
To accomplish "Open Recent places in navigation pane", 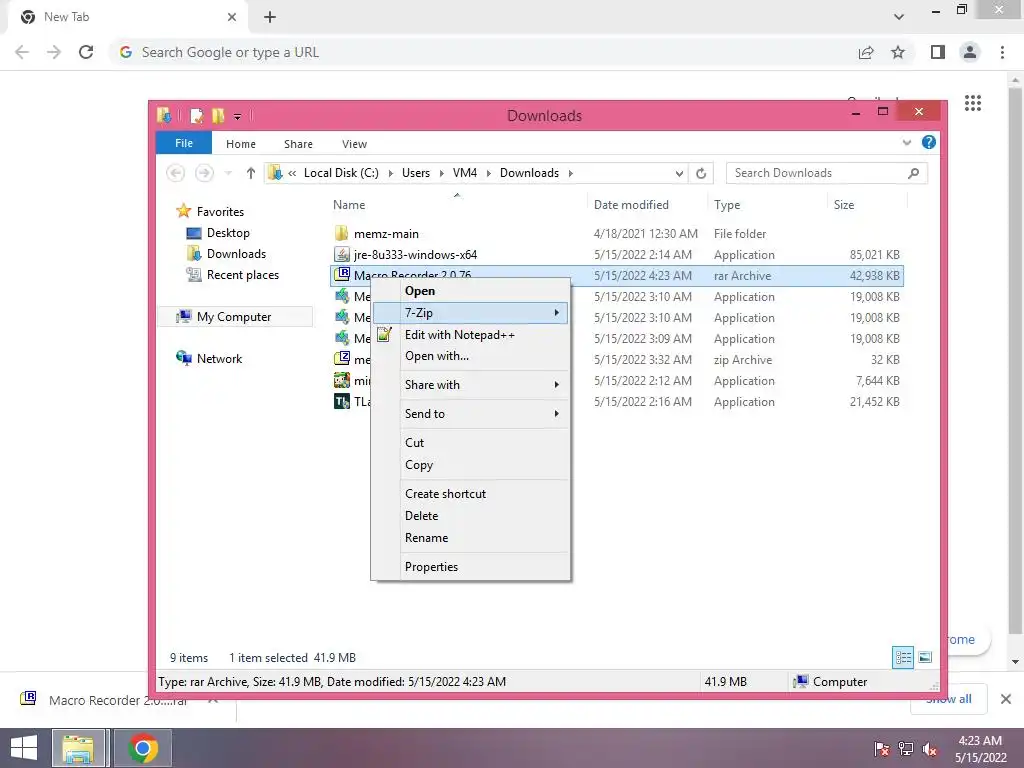I will (x=242, y=275).
